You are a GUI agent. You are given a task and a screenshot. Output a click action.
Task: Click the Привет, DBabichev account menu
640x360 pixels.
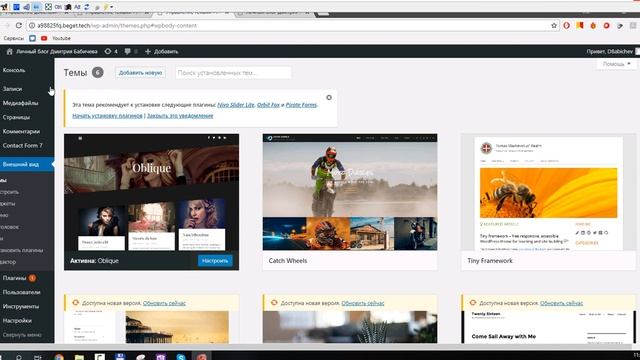(x=612, y=51)
